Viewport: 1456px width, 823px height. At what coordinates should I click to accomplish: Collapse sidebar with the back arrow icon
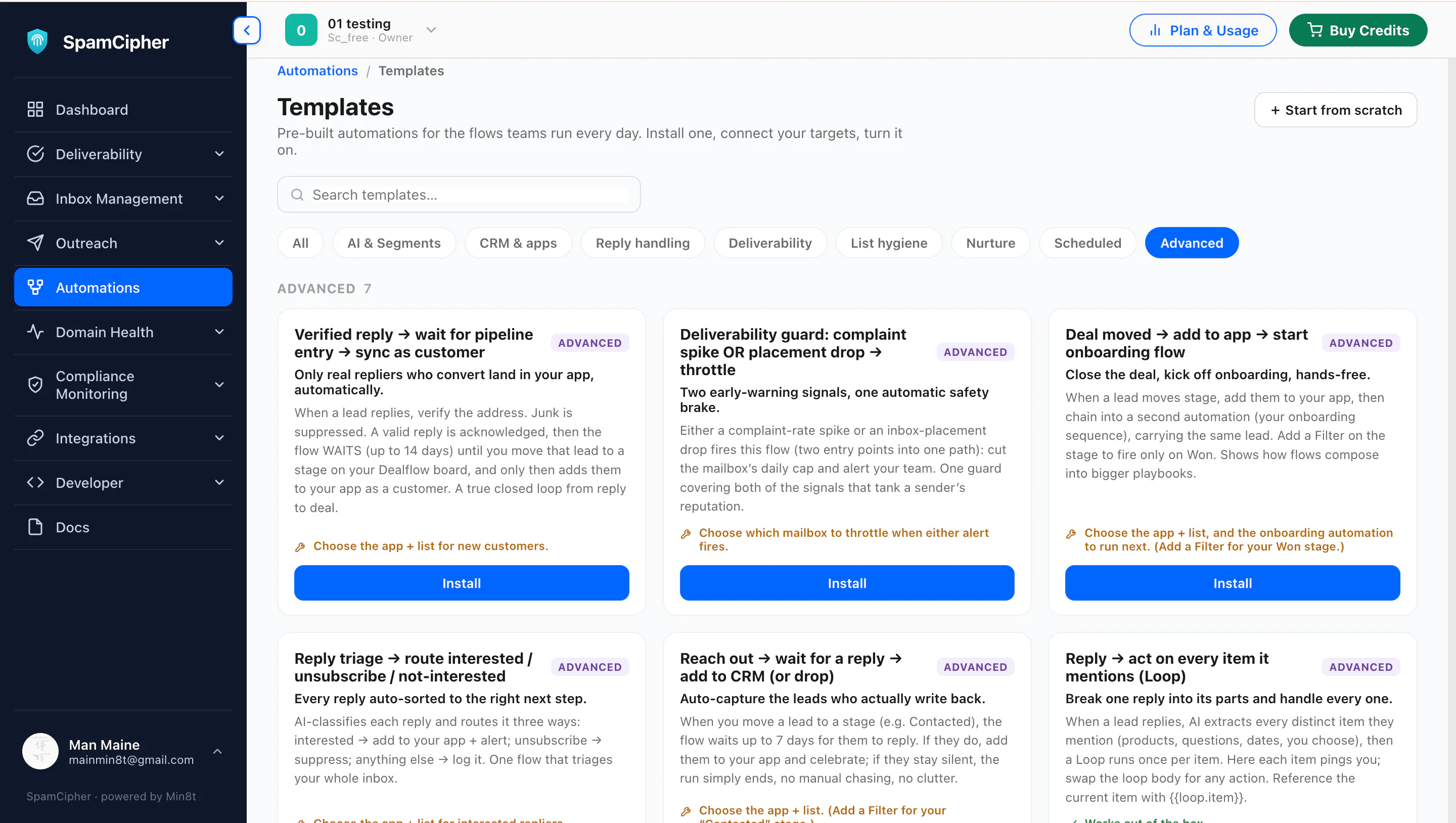click(x=246, y=30)
